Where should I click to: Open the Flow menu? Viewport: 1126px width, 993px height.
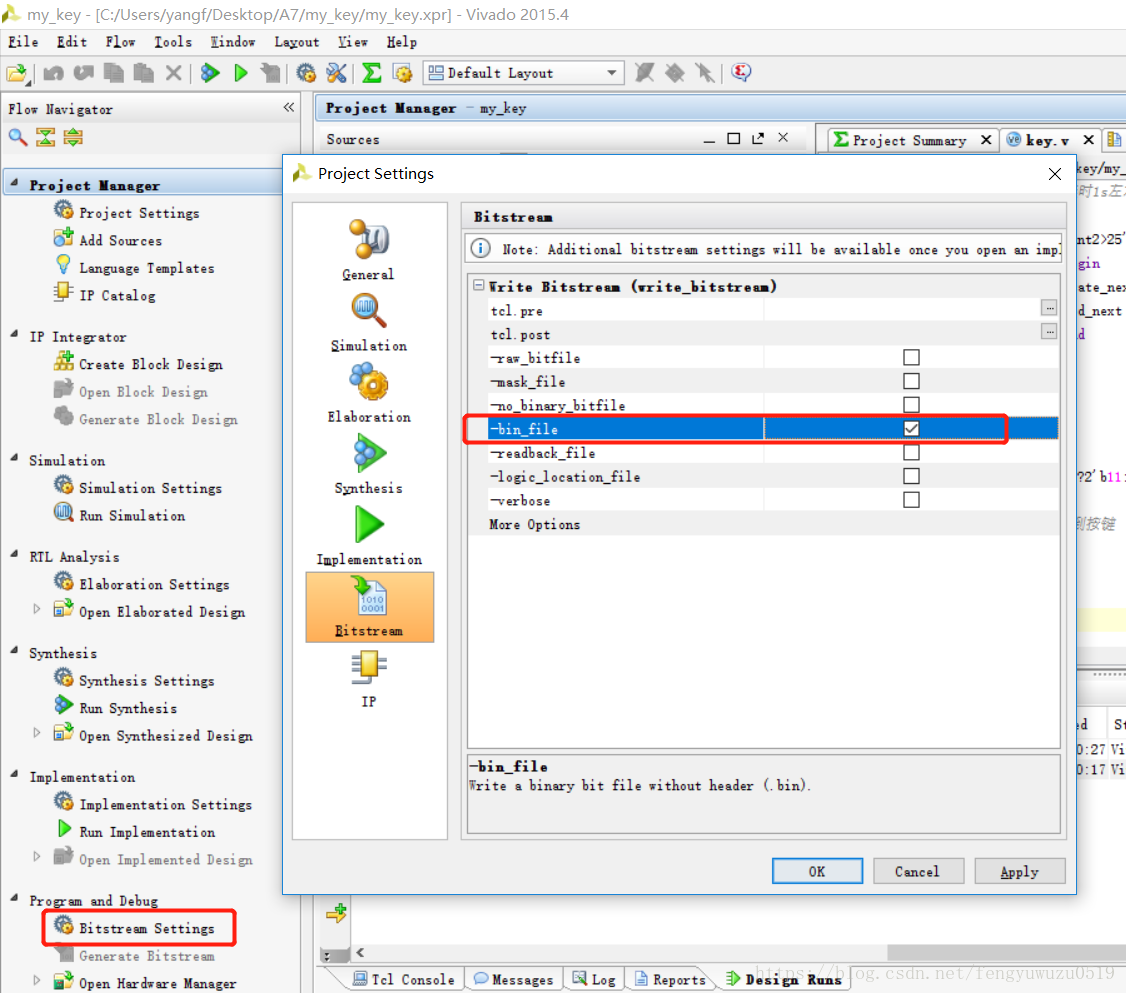click(x=120, y=42)
